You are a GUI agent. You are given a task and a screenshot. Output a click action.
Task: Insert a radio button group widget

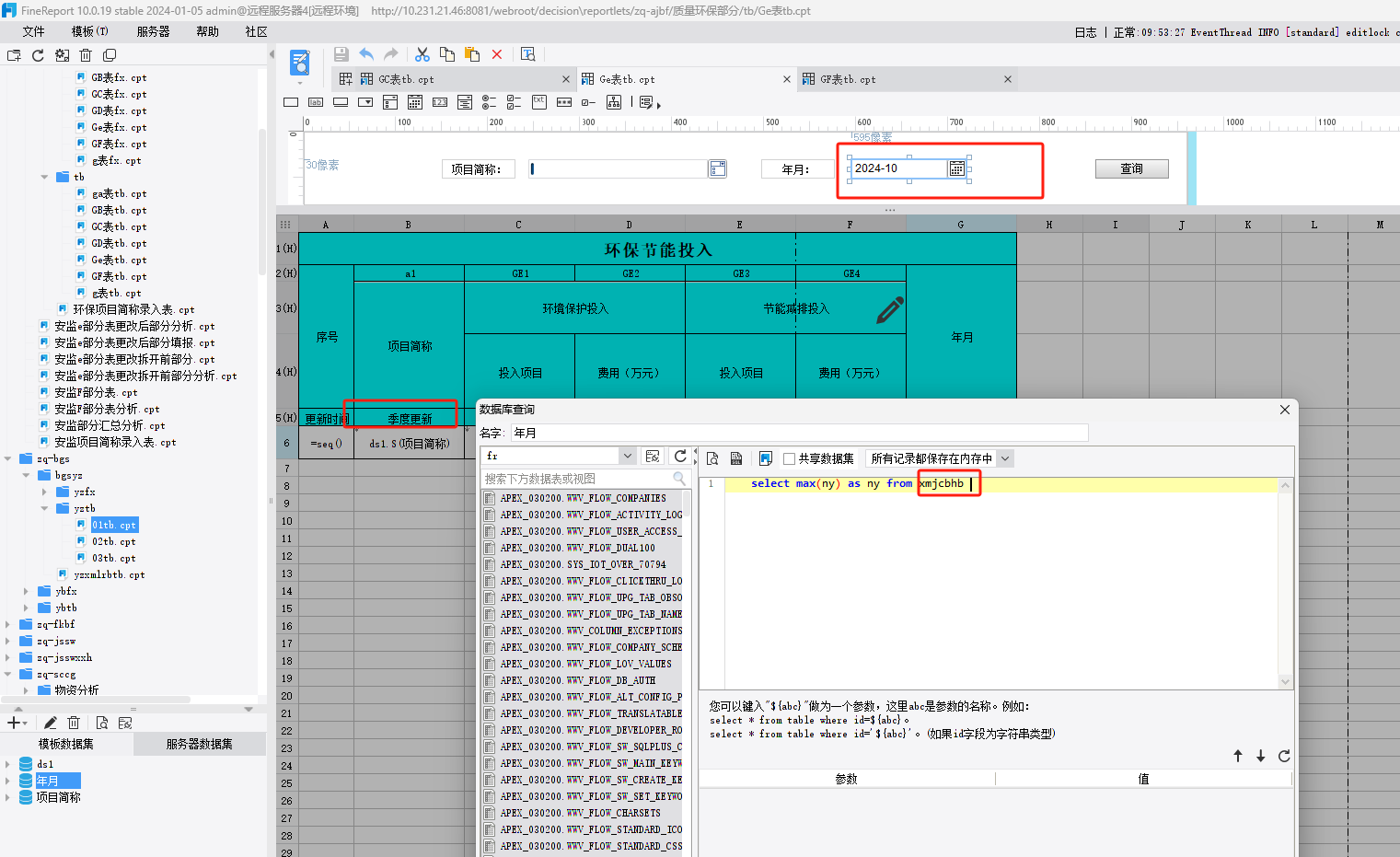490,102
